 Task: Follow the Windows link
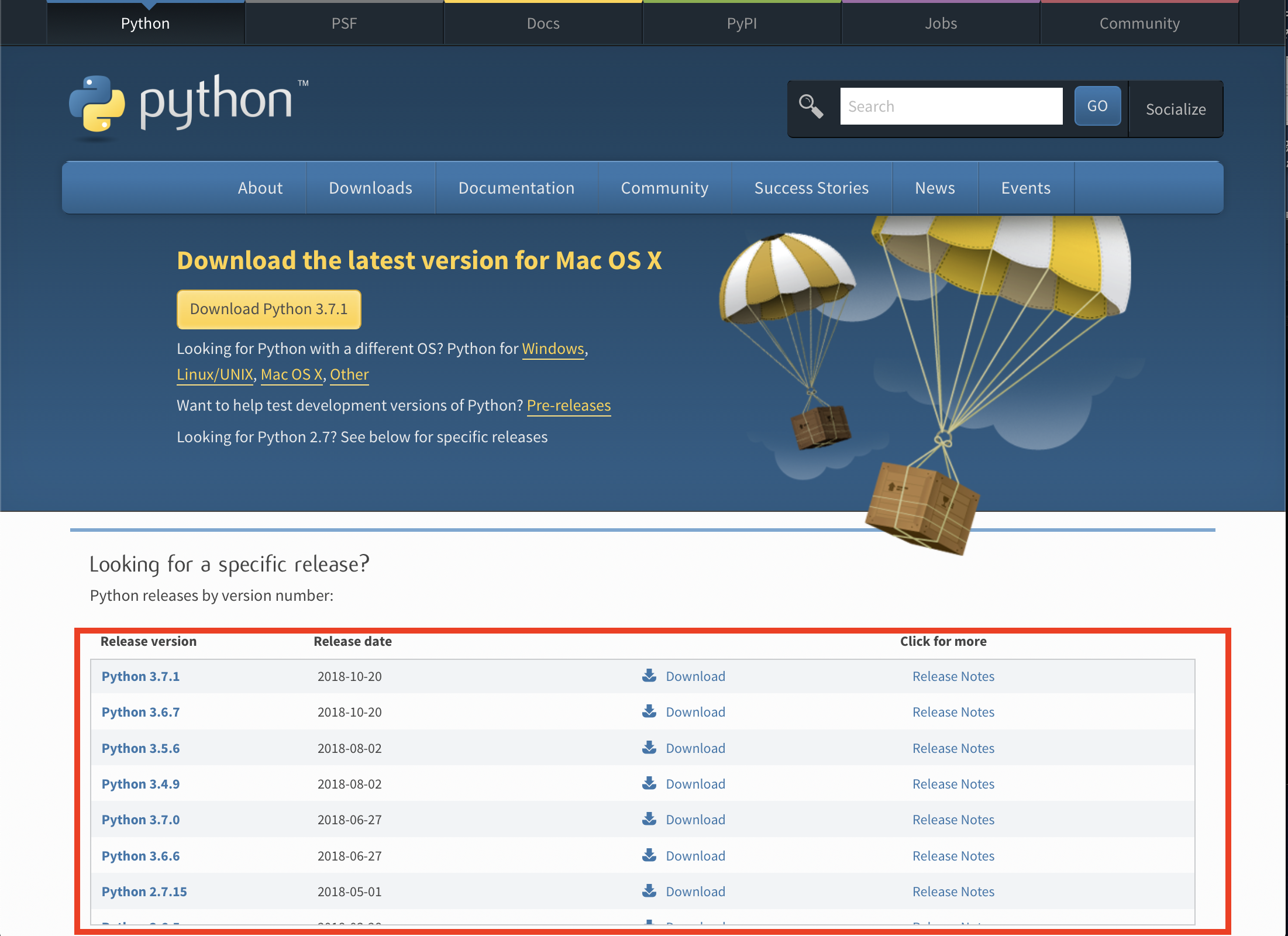point(553,349)
